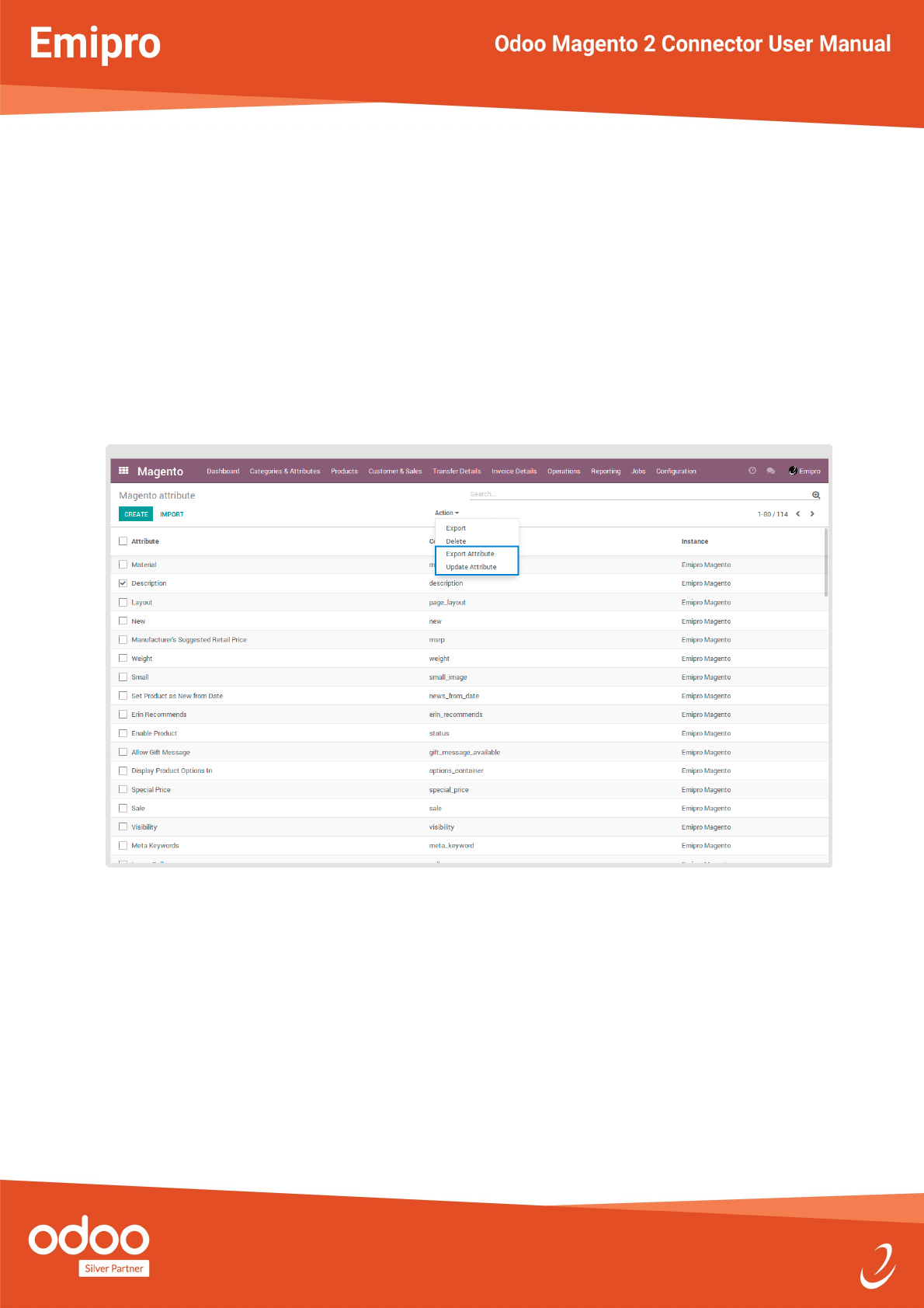Image resolution: width=924 pixels, height=1308 pixels.
Task: Open the Configuration menu
Action: click(x=676, y=471)
